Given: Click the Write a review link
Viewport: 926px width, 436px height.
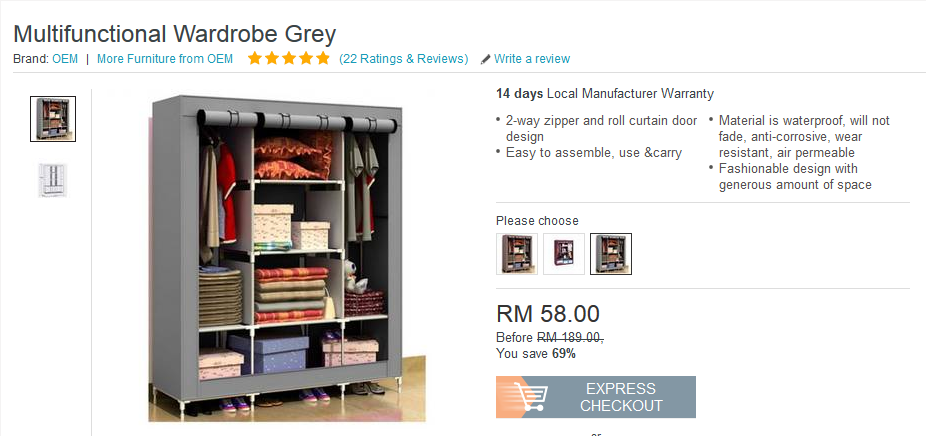Looking at the screenshot, I should coord(532,59).
